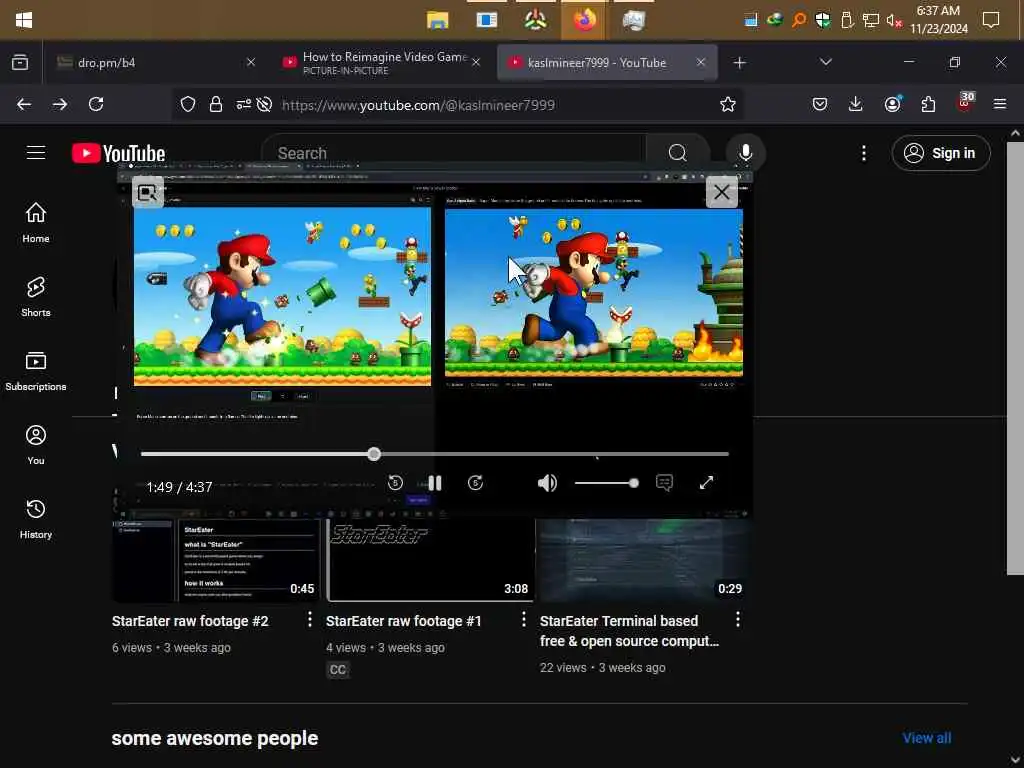Enter fullscreen in the PiP player
The image size is (1024, 768).
click(x=707, y=483)
